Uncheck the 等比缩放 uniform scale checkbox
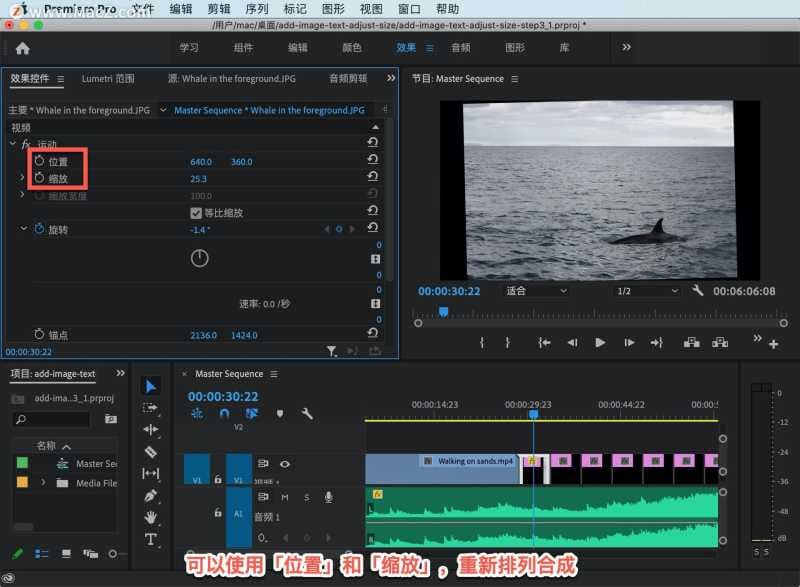Screen dimensions: 800x587 pos(196,213)
